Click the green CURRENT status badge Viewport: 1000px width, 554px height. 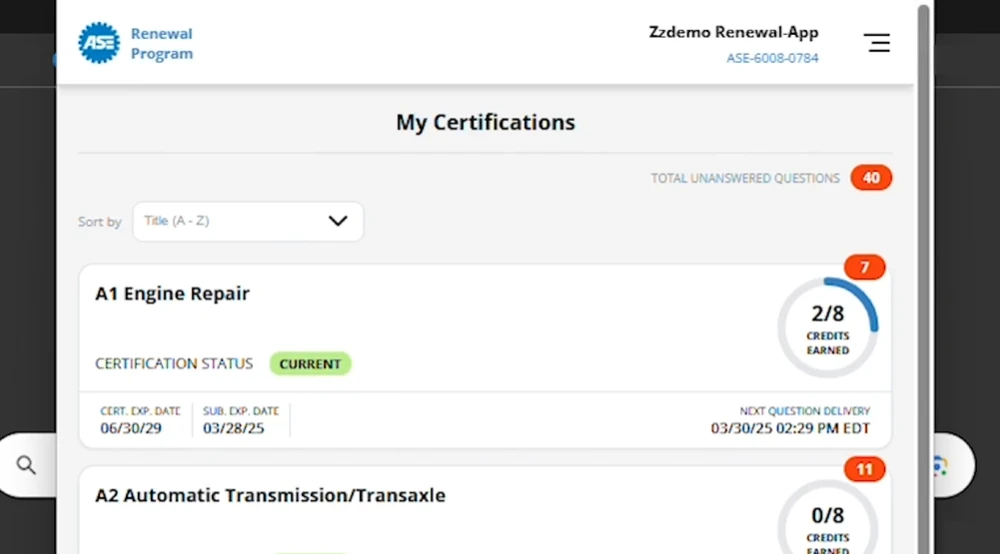click(x=310, y=363)
